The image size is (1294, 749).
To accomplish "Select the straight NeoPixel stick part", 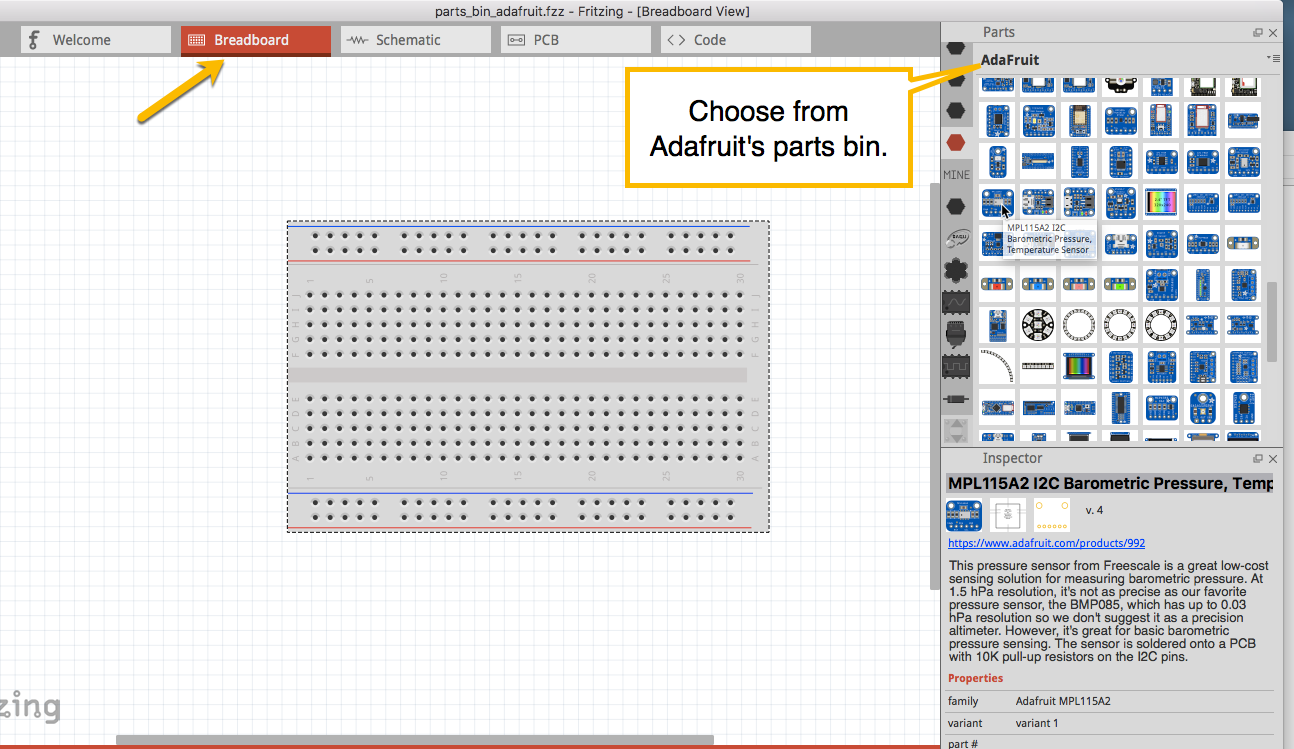I will tap(1038, 366).
